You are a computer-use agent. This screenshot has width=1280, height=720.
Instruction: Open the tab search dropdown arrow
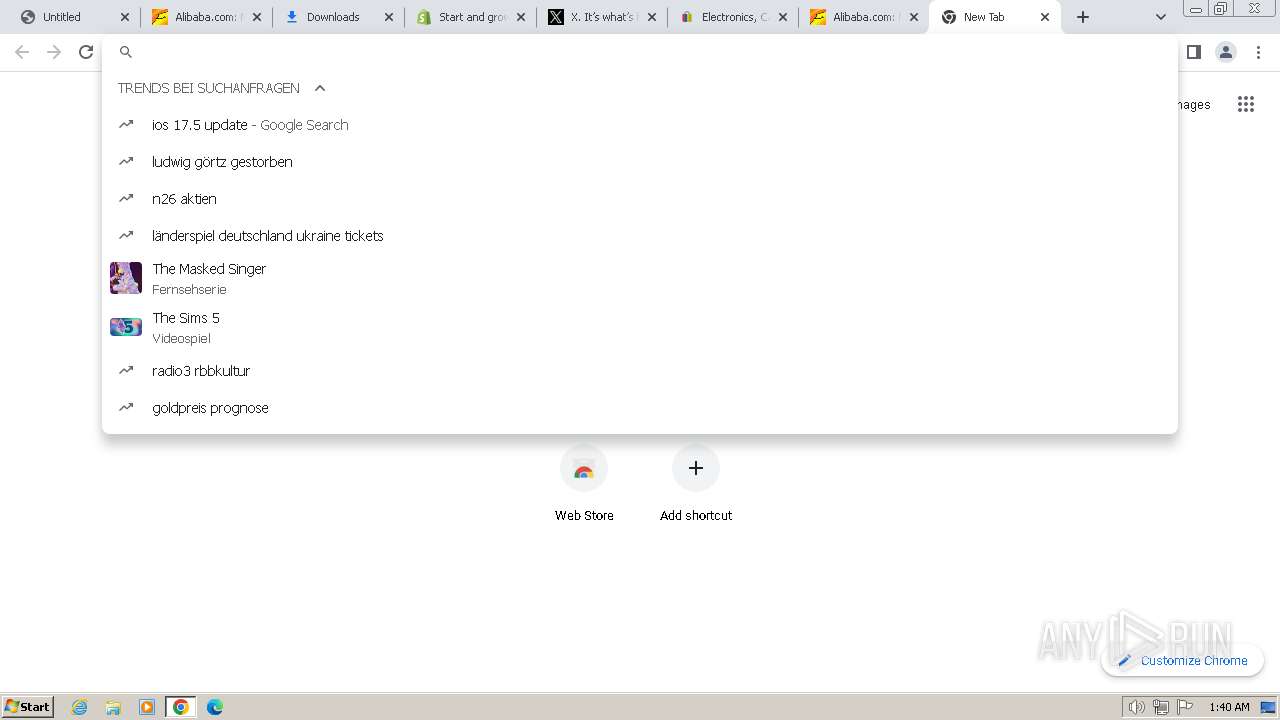tap(1160, 17)
